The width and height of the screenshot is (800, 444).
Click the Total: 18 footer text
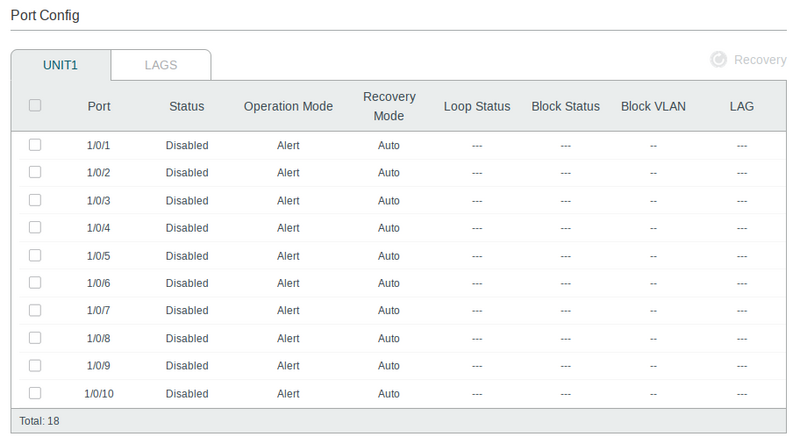tap(39, 421)
